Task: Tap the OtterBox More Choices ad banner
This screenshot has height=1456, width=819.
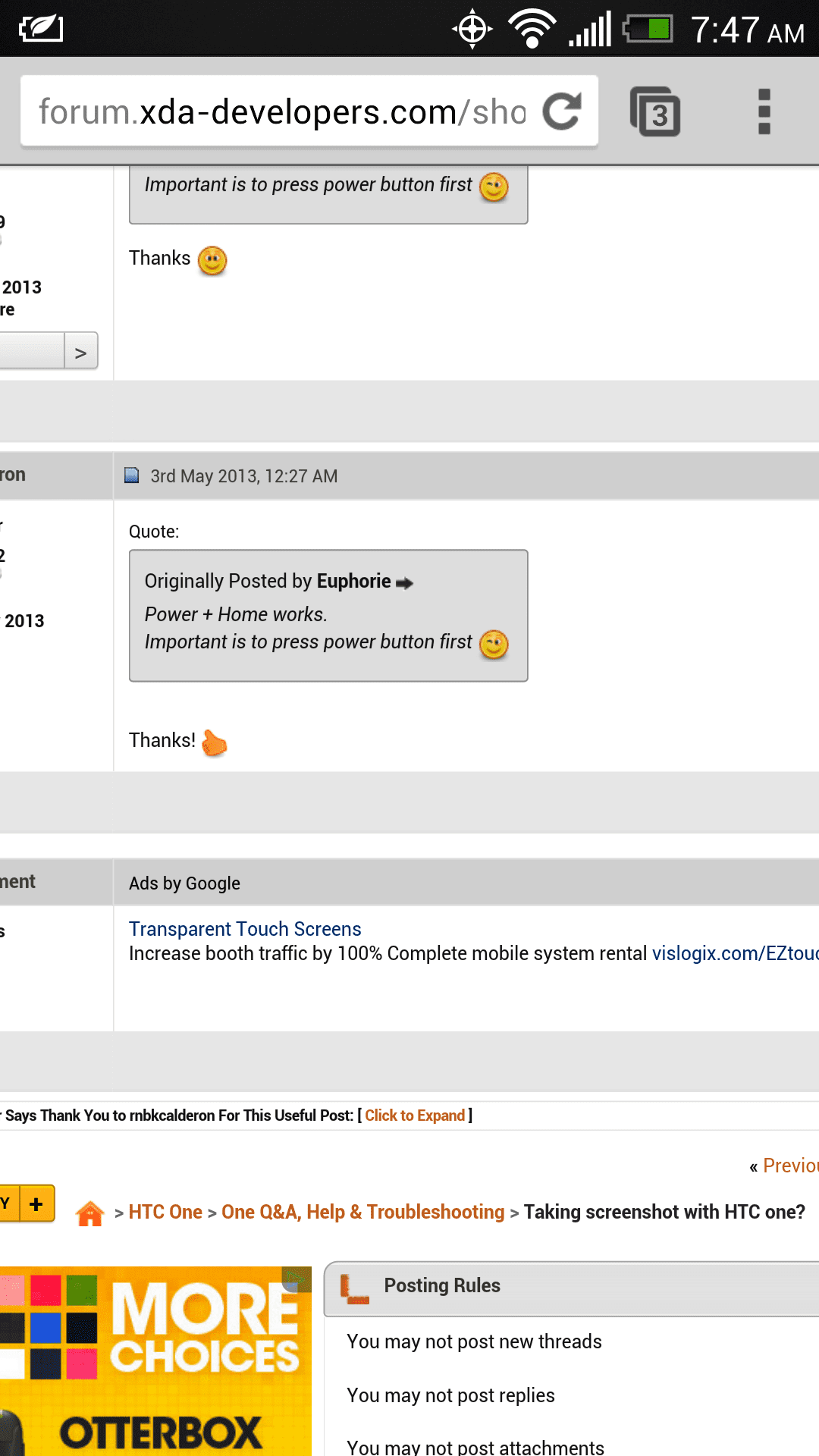Action: (x=155, y=1361)
